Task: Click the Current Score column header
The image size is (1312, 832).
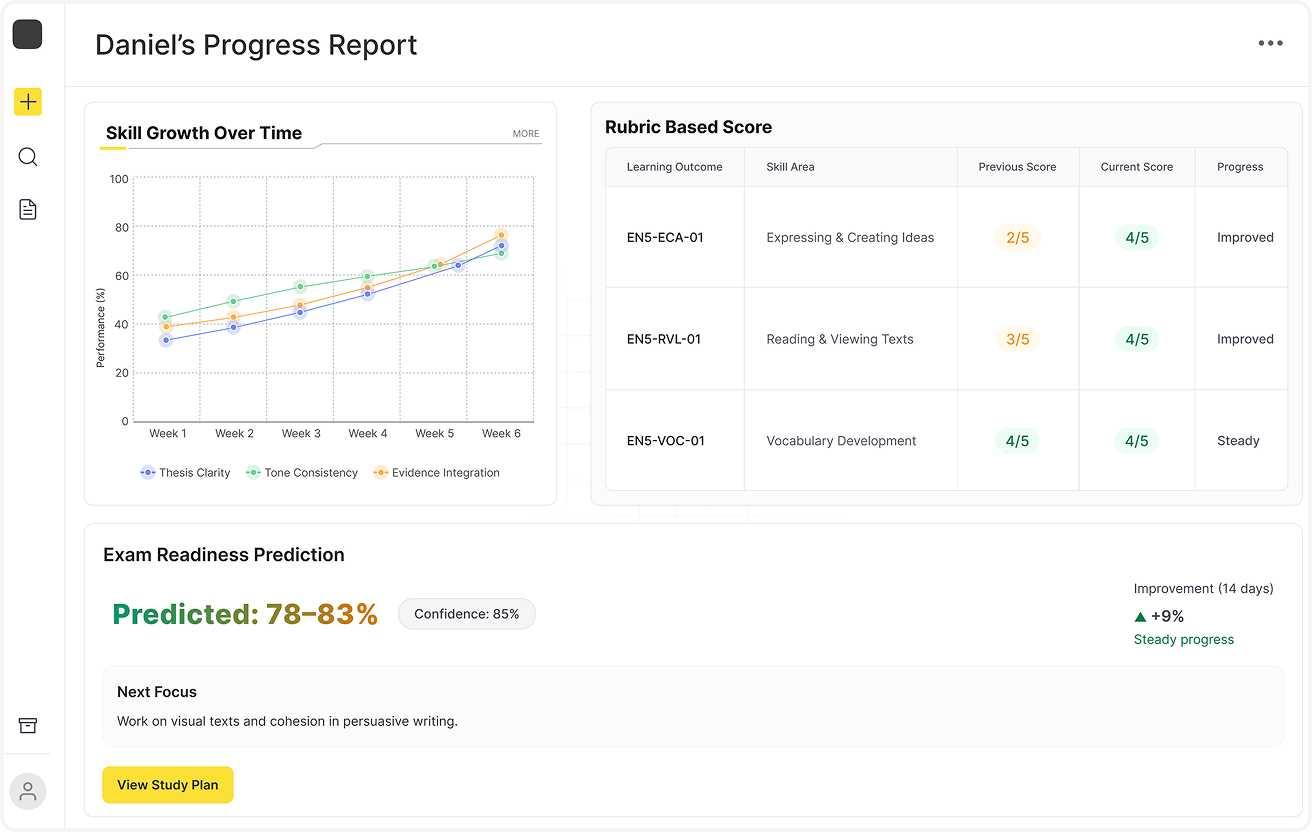Action: [1136, 167]
